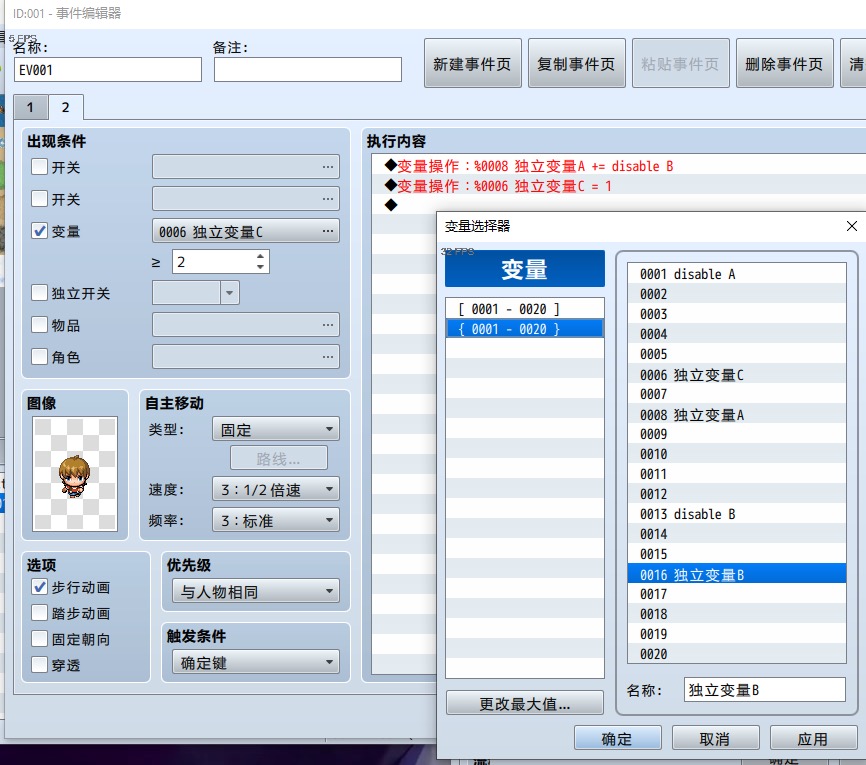Enable 角色 condition checkbox
This screenshot has height=765, width=866.
coord(39,356)
